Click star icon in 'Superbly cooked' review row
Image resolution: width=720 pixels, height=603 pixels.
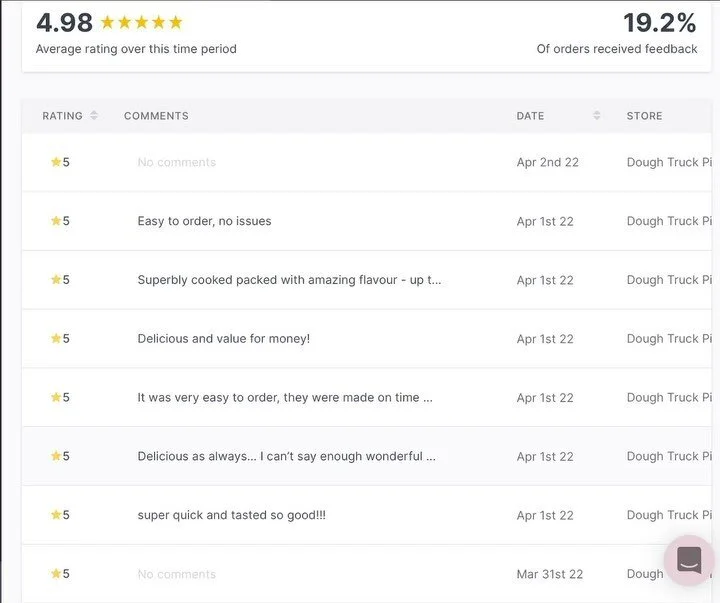(56, 280)
